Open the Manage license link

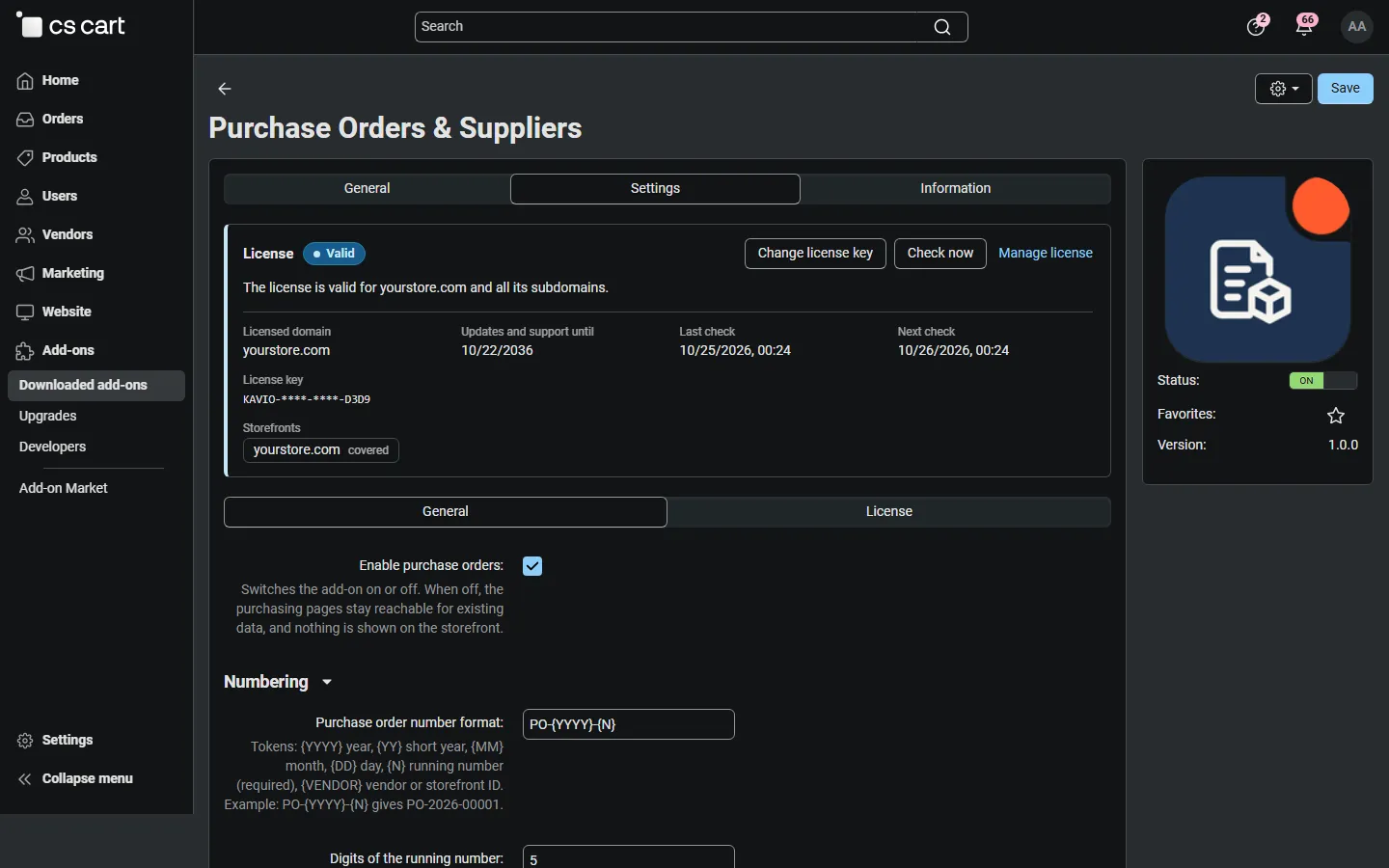click(x=1046, y=254)
